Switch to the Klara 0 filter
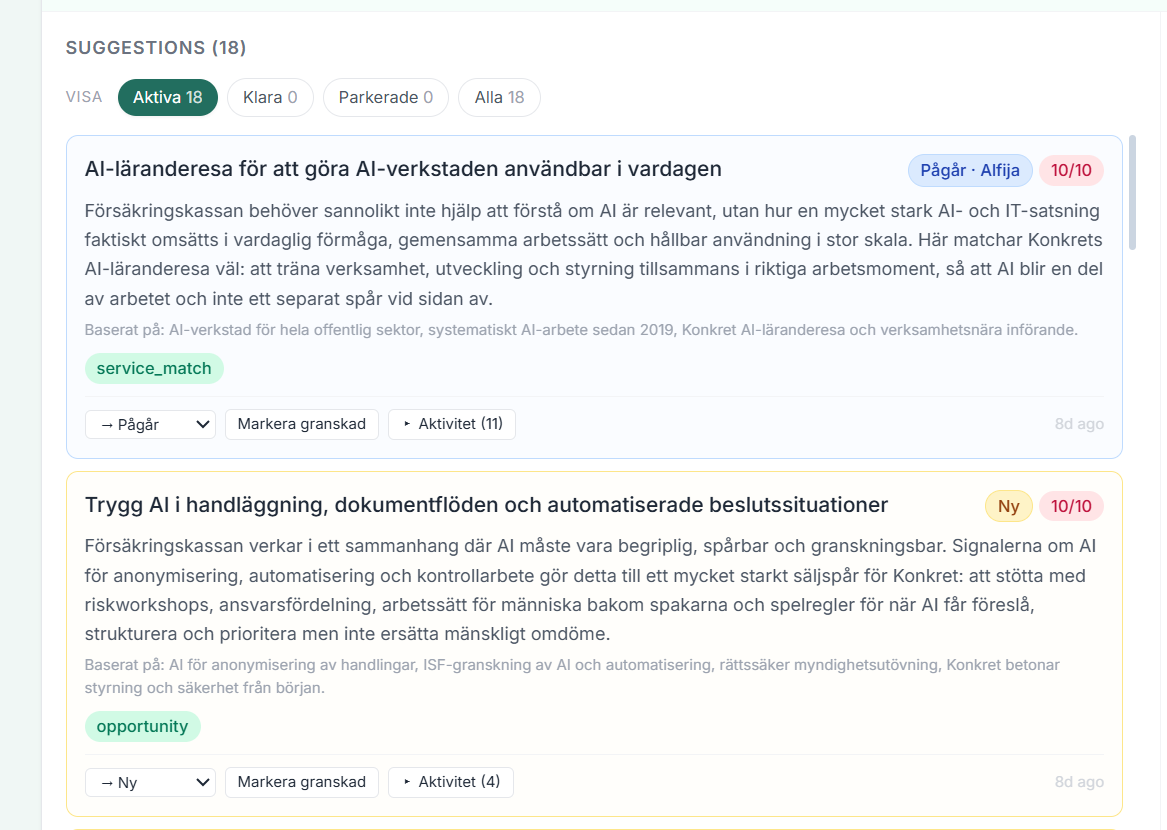 [x=270, y=98]
